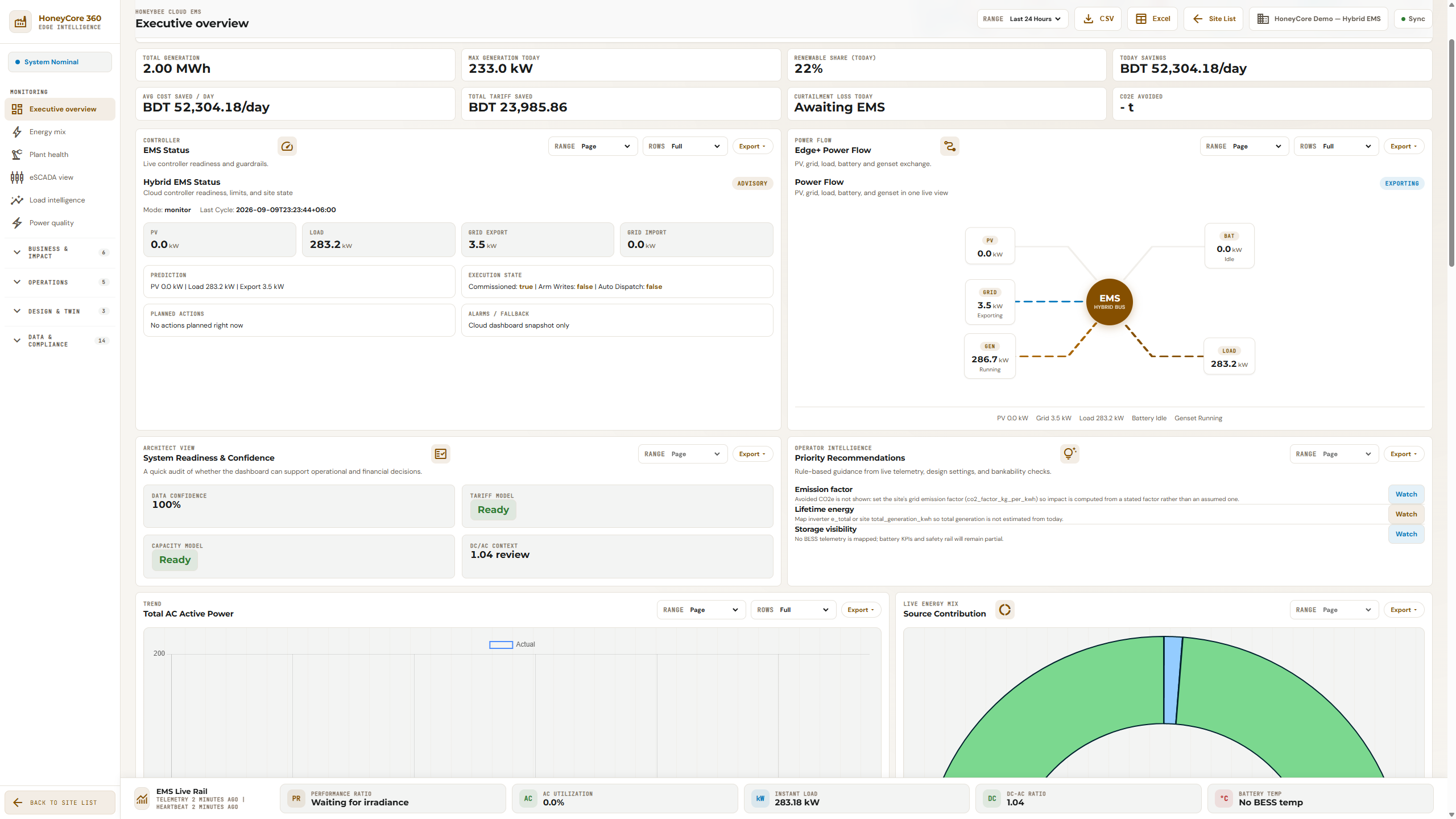Screen dimensions: 1456x819
Task: Expand the Business & Impact section
Action: click(x=60, y=253)
